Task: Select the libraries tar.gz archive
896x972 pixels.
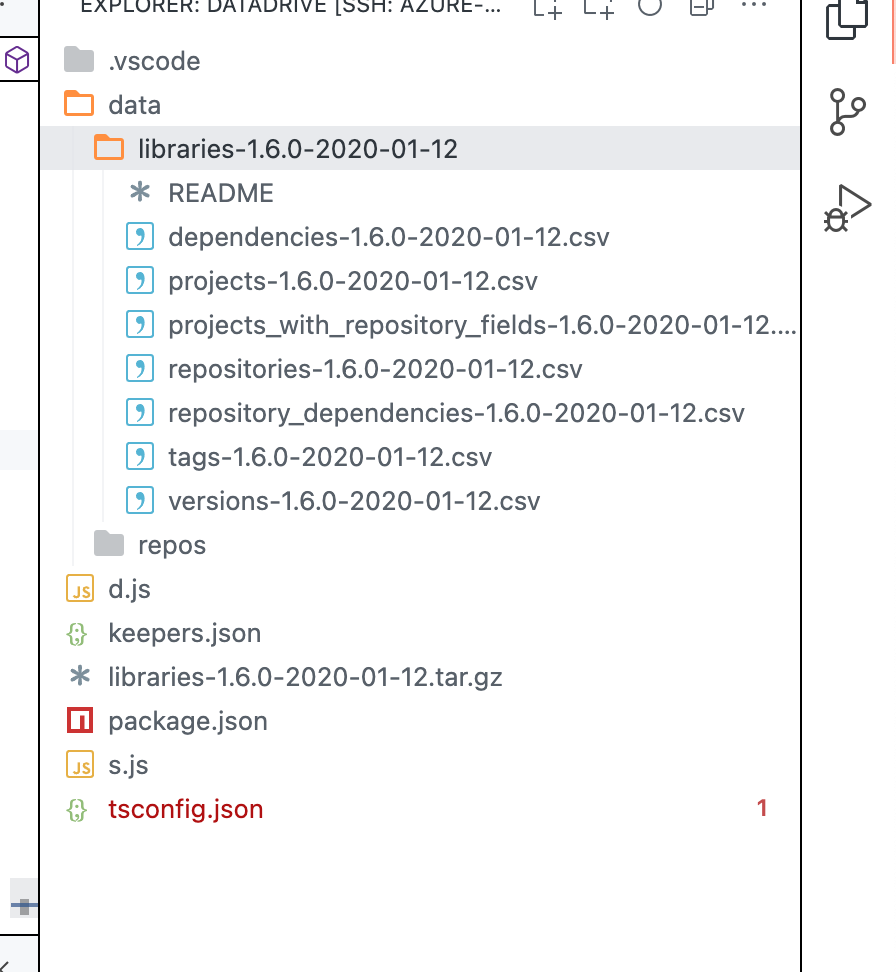Action: tap(305, 676)
